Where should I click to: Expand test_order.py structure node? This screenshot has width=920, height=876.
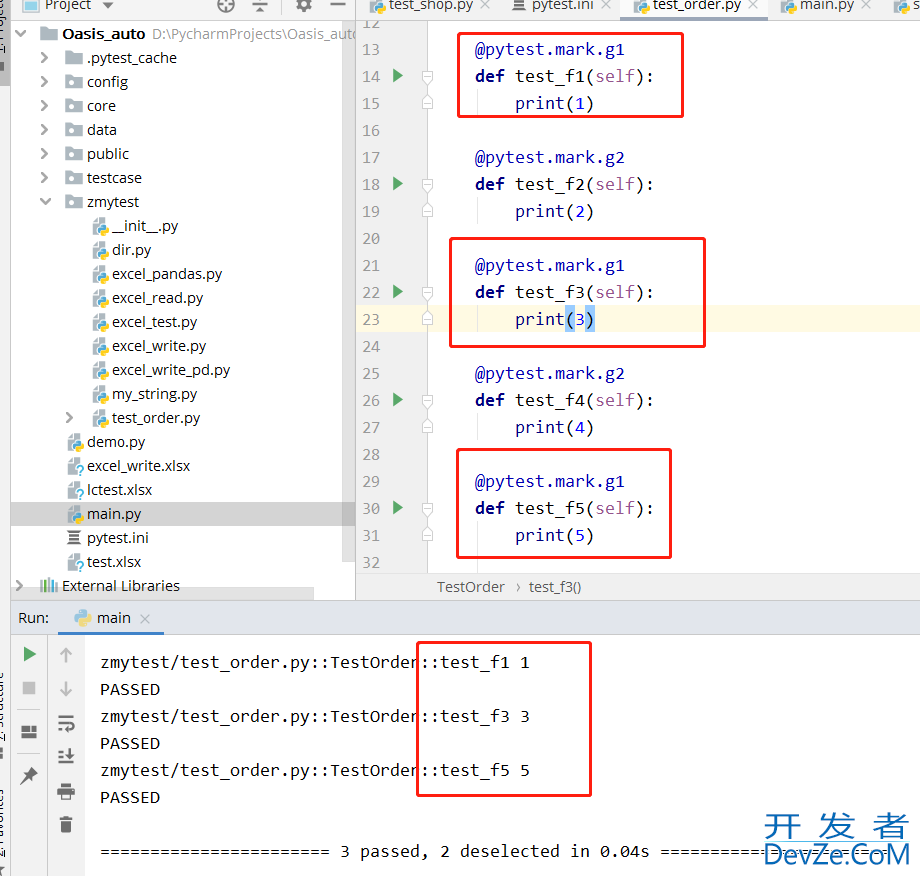coord(69,418)
